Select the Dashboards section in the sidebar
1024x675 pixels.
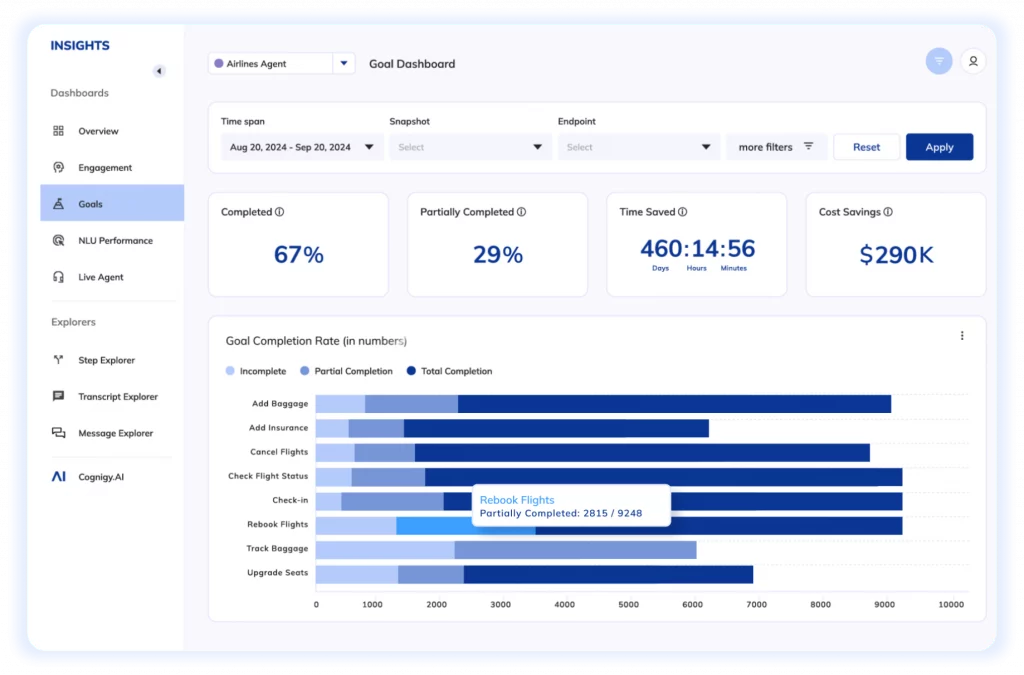80,93
